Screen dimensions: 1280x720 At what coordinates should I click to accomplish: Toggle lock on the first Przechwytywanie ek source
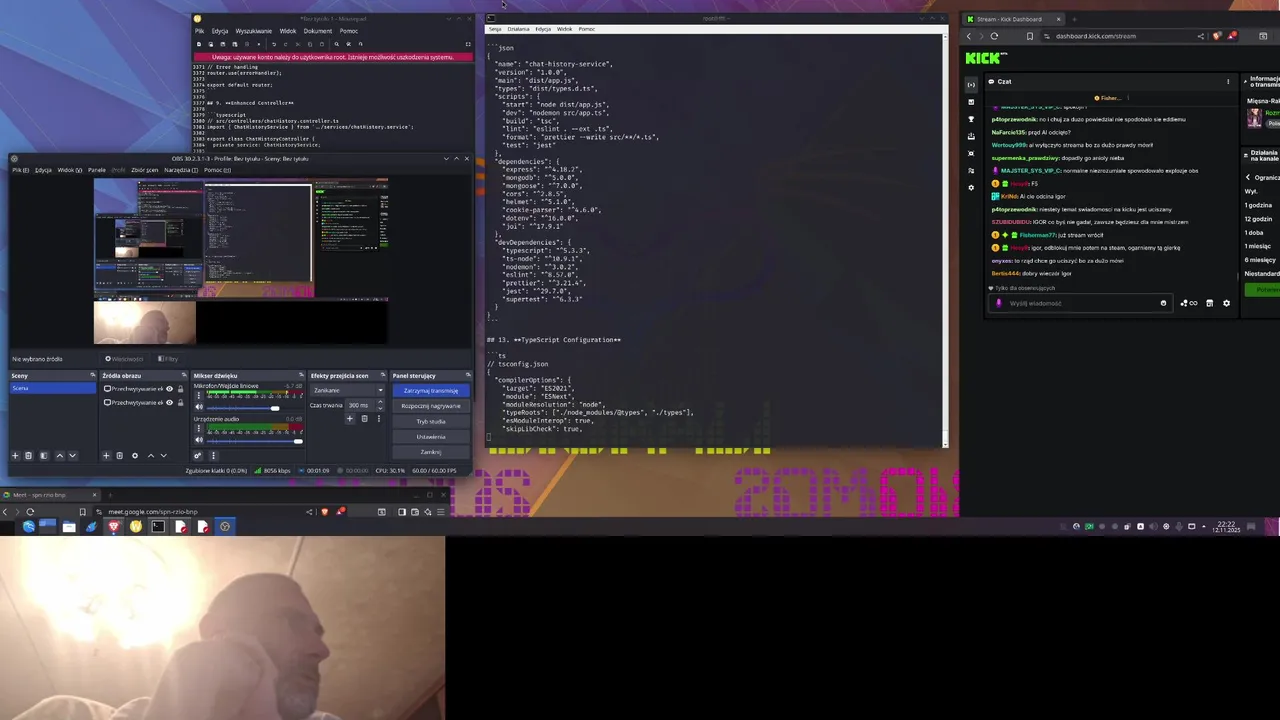click(180, 389)
